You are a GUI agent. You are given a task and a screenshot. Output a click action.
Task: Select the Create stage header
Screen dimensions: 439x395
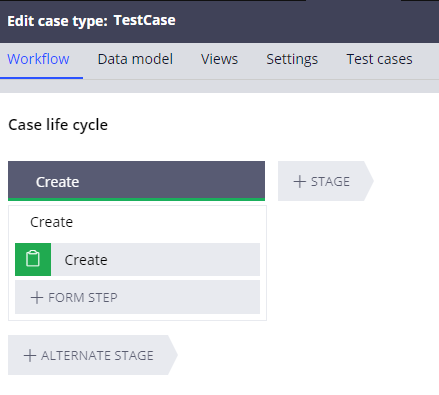tap(136, 181)
